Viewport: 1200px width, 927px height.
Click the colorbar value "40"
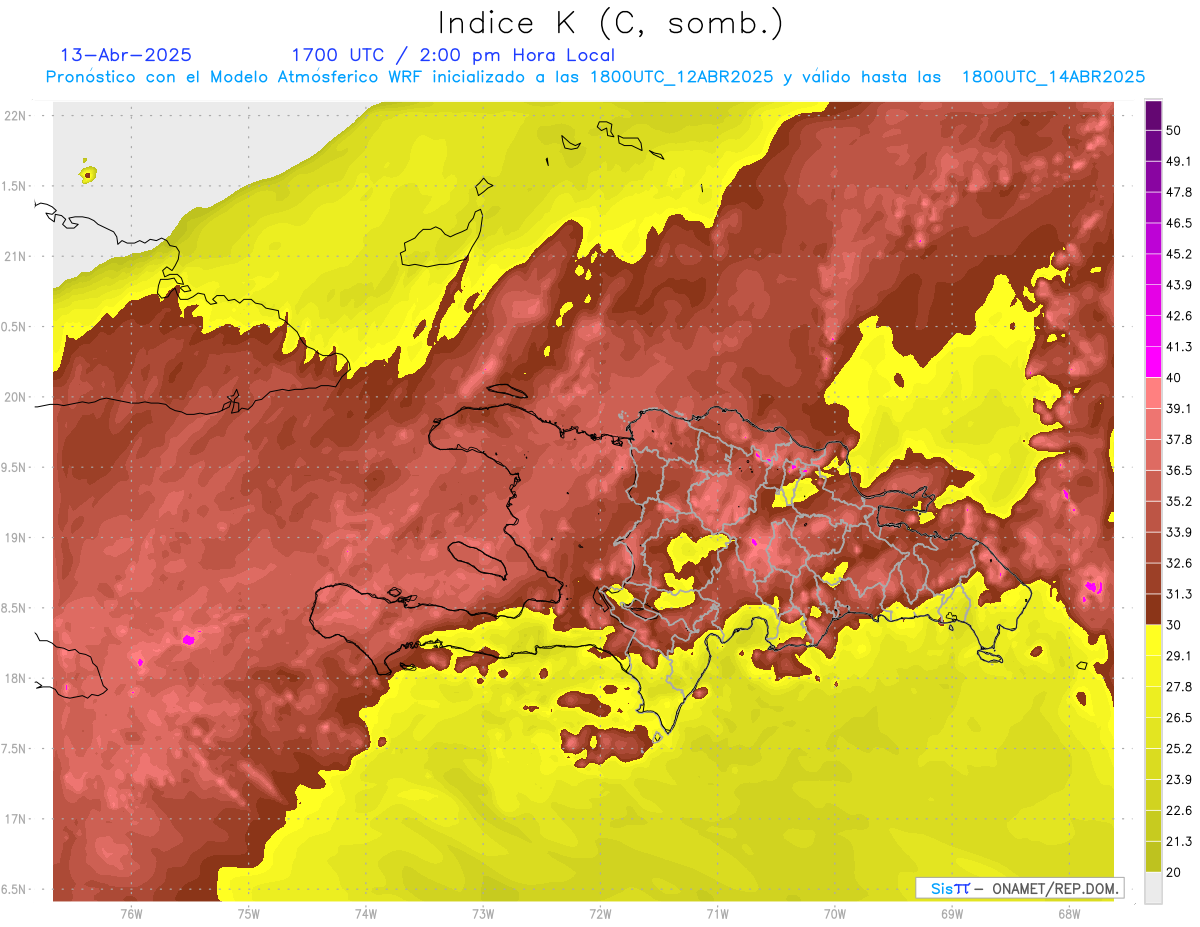[1175, 377]
